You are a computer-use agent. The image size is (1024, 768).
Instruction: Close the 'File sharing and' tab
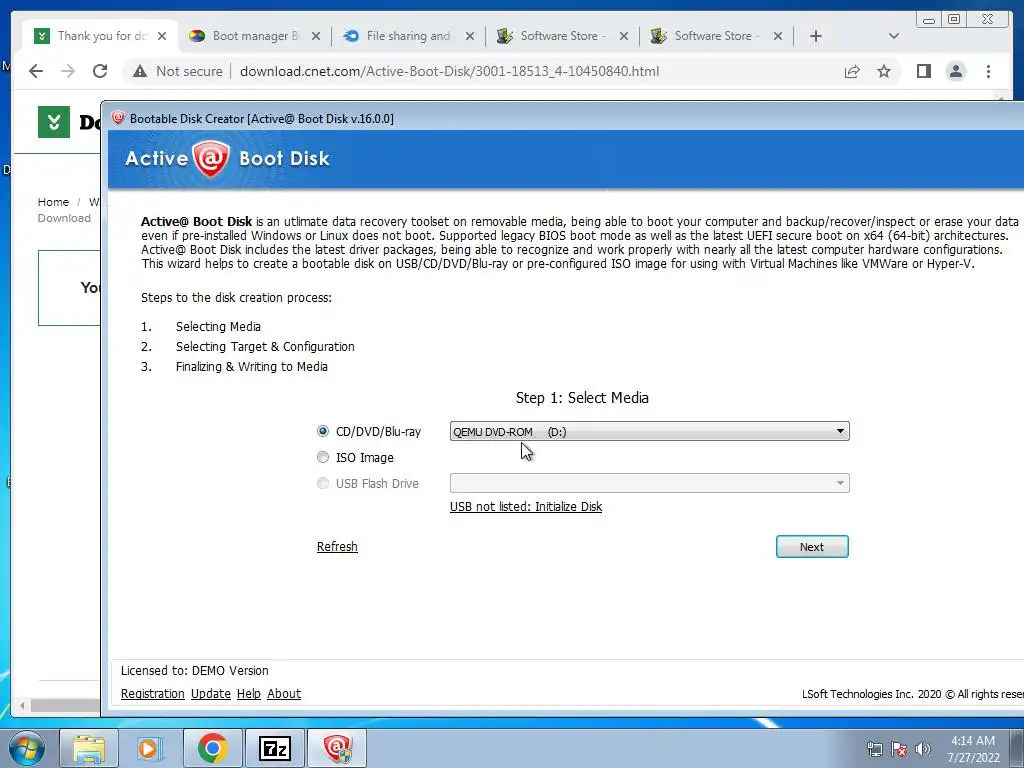(x=470, y=36)
